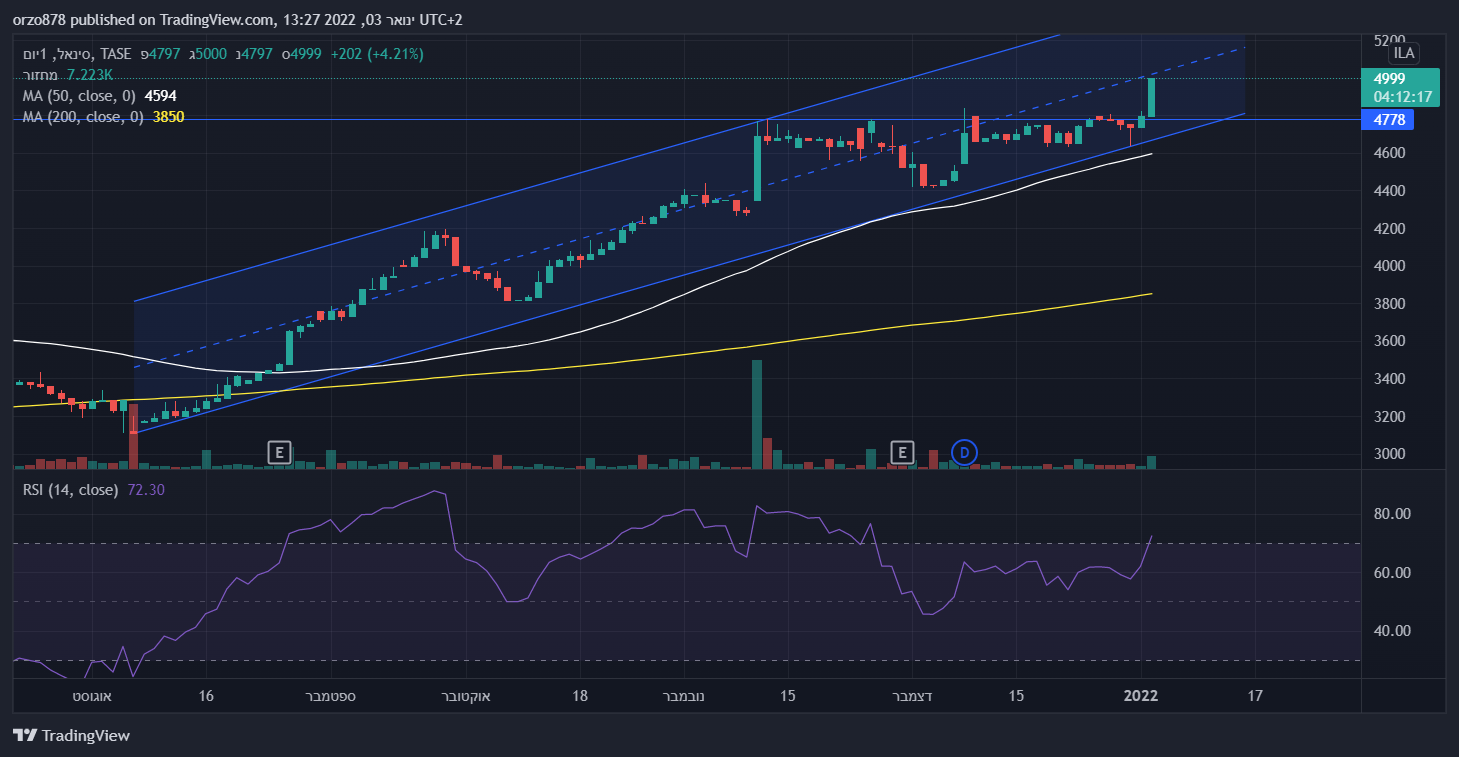Click the RSI (14, close) legend
This screenshot has height=757, width=1459.
click(70, 490)
